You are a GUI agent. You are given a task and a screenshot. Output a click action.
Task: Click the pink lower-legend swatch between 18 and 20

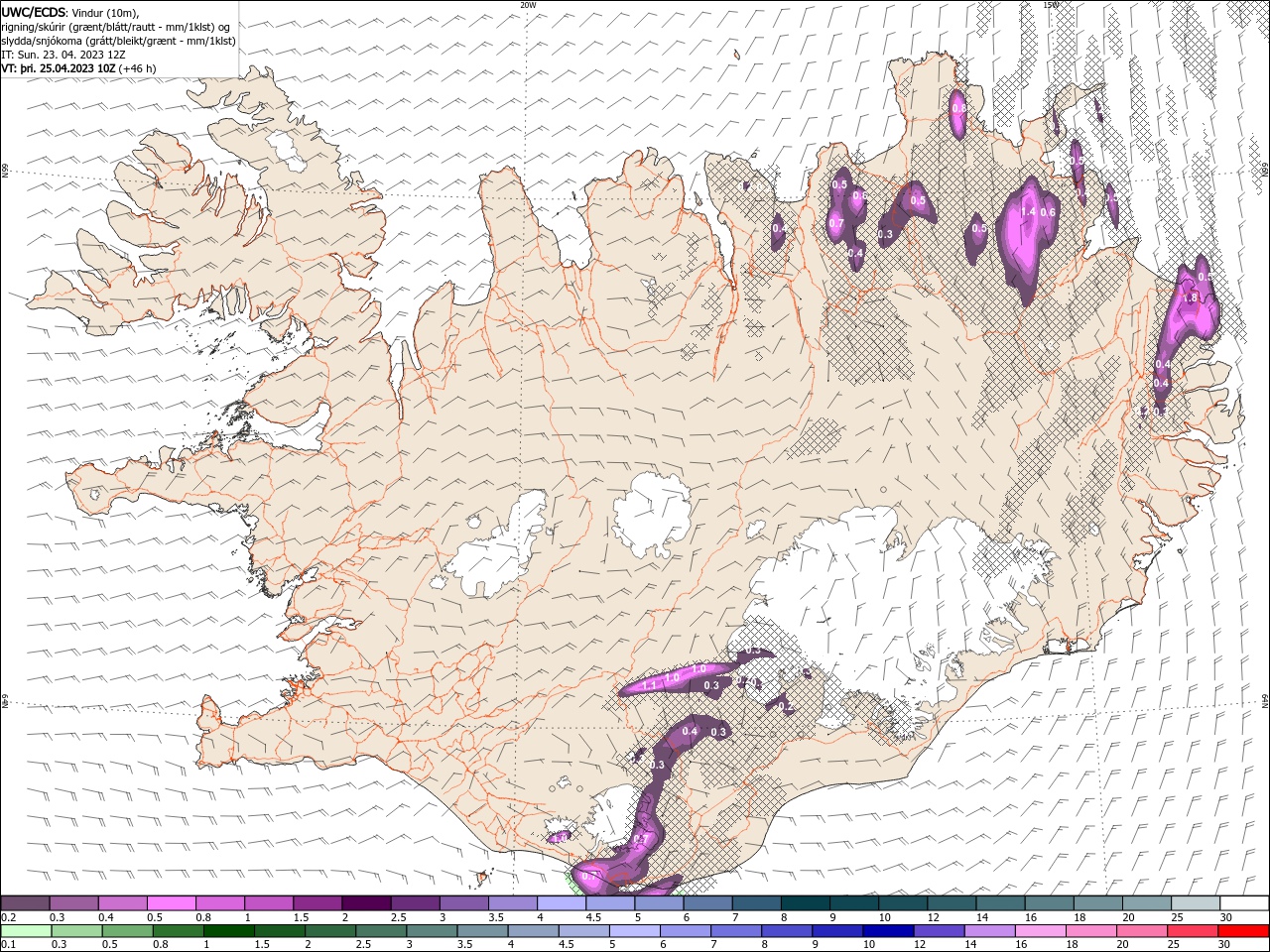click(1089, 931)
